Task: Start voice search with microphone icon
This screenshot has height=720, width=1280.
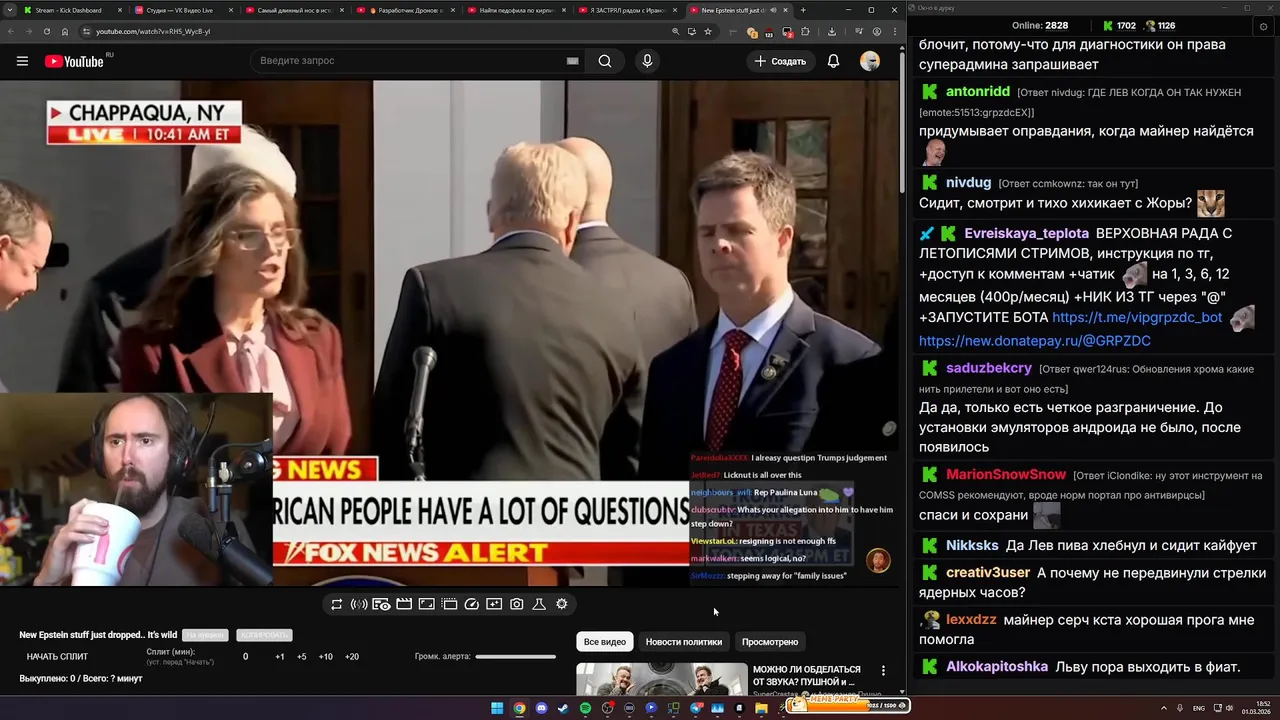Action: tap(647, 61)
